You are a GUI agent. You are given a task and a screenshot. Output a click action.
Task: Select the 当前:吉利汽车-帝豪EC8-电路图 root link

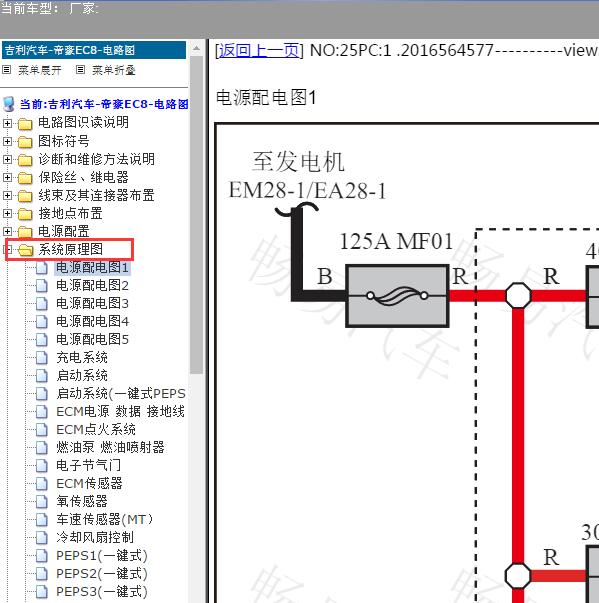click(x=104, y=104)
